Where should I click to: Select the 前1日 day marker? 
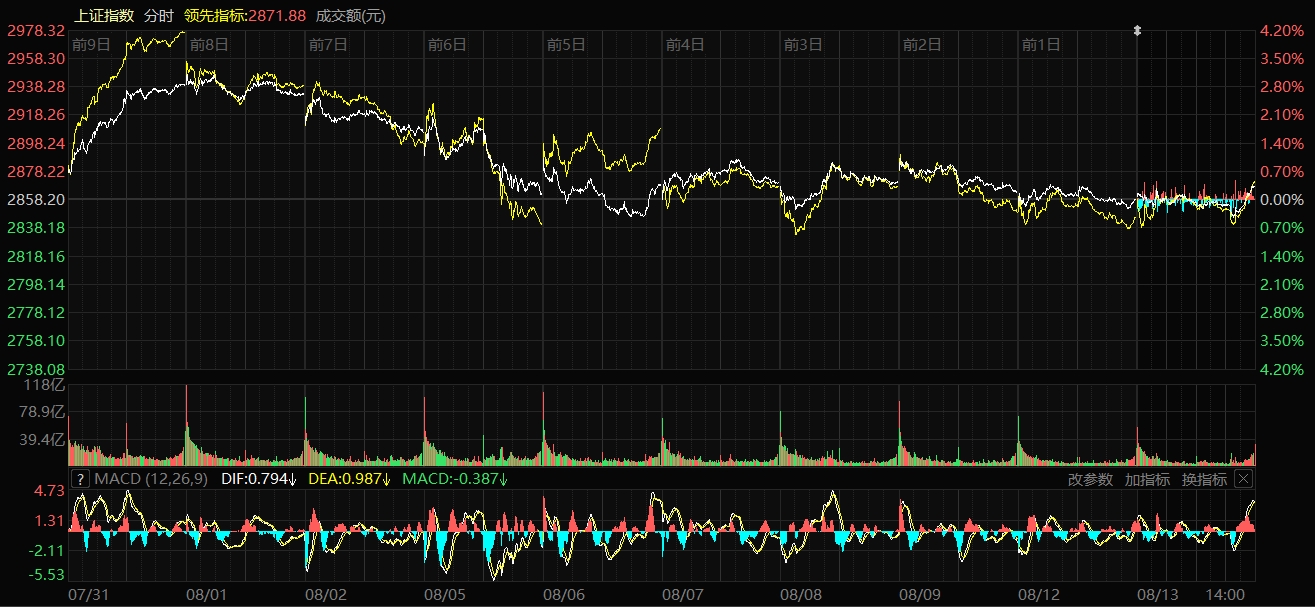(1041, 44)
